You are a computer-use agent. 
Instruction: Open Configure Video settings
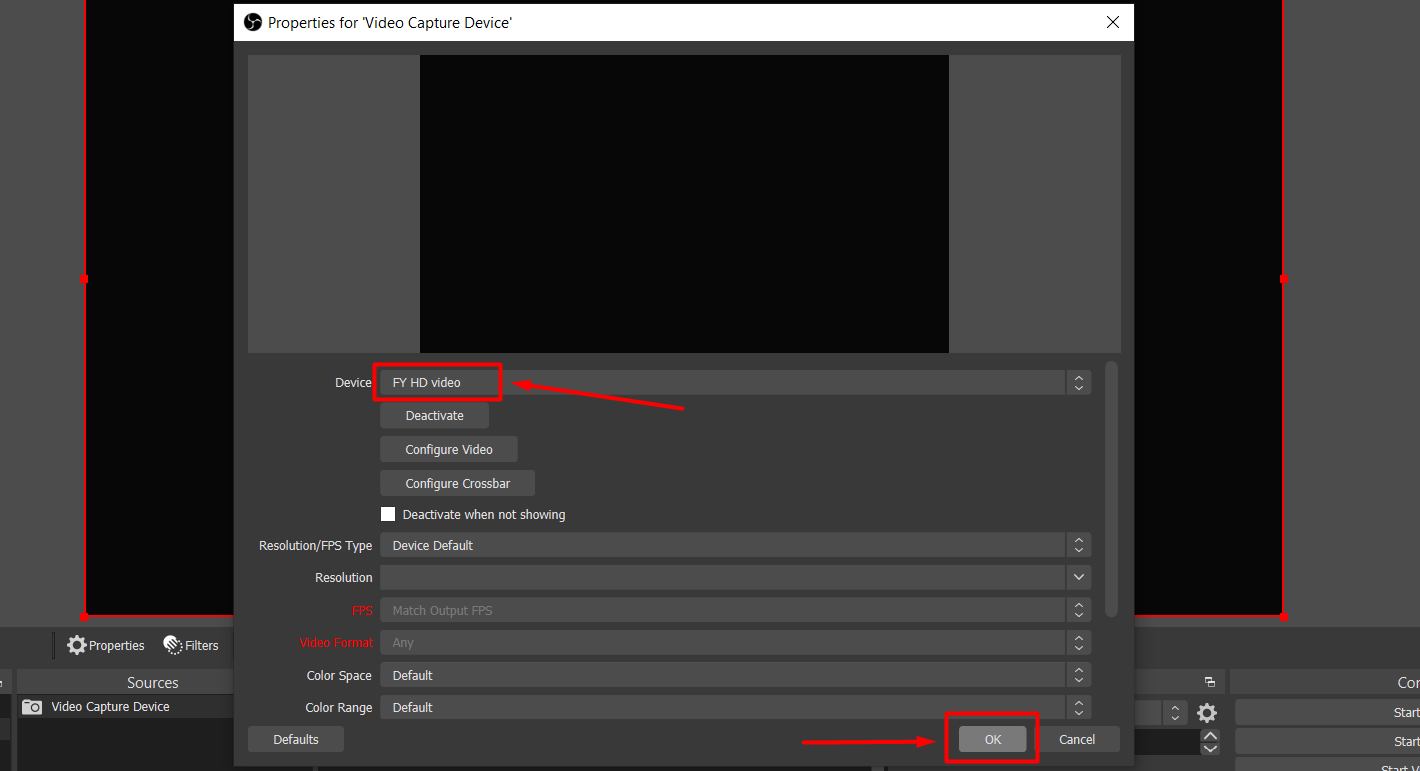point(449,450)
